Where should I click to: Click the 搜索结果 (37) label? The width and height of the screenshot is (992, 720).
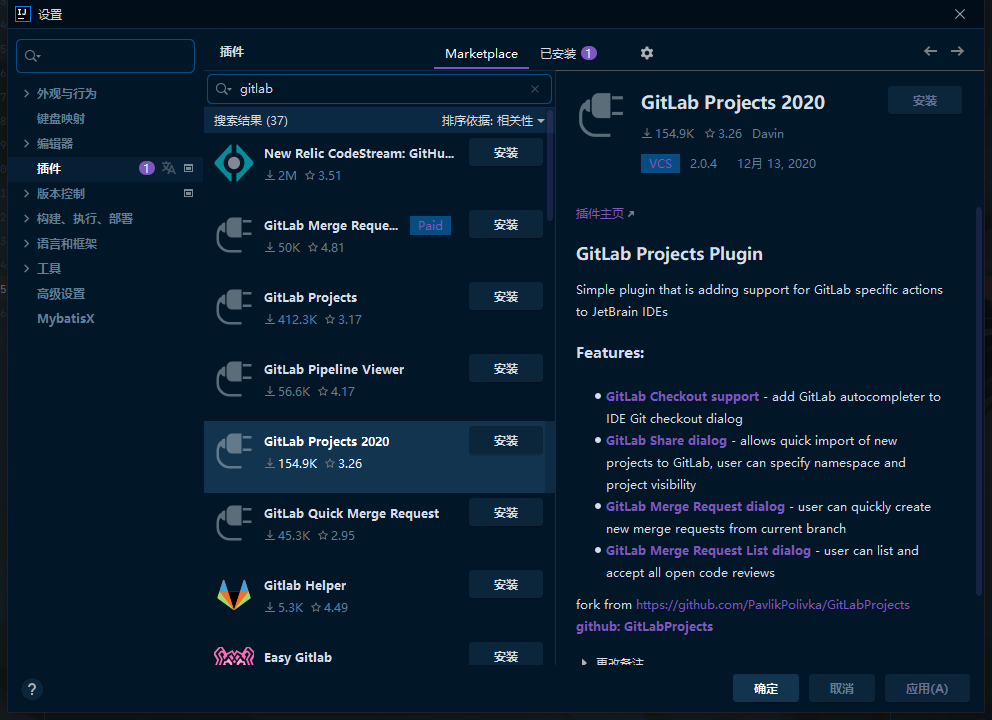[251, 121]
